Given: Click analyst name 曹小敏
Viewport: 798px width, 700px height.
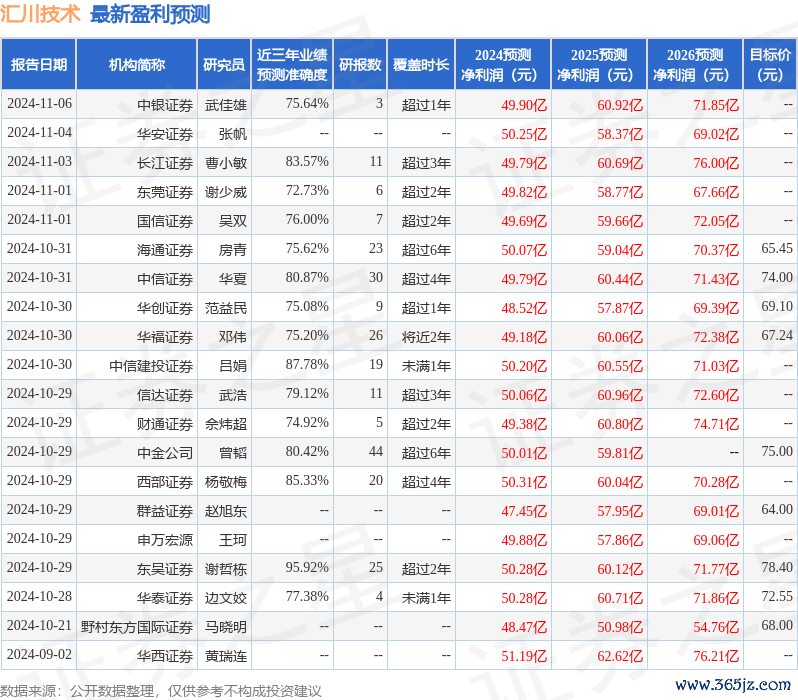Looking at the screenshot, I should (x=226, y=163).
